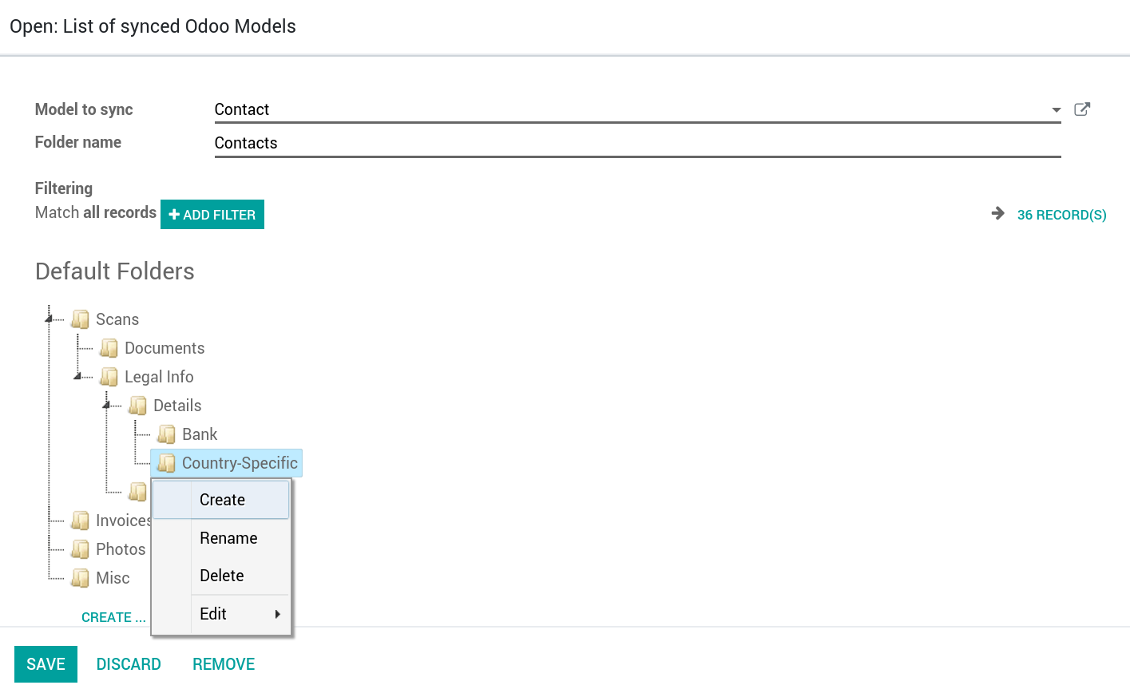Click the Legal Info folder icon
This screenshot has width=1130, height=685.
[110, 377]
